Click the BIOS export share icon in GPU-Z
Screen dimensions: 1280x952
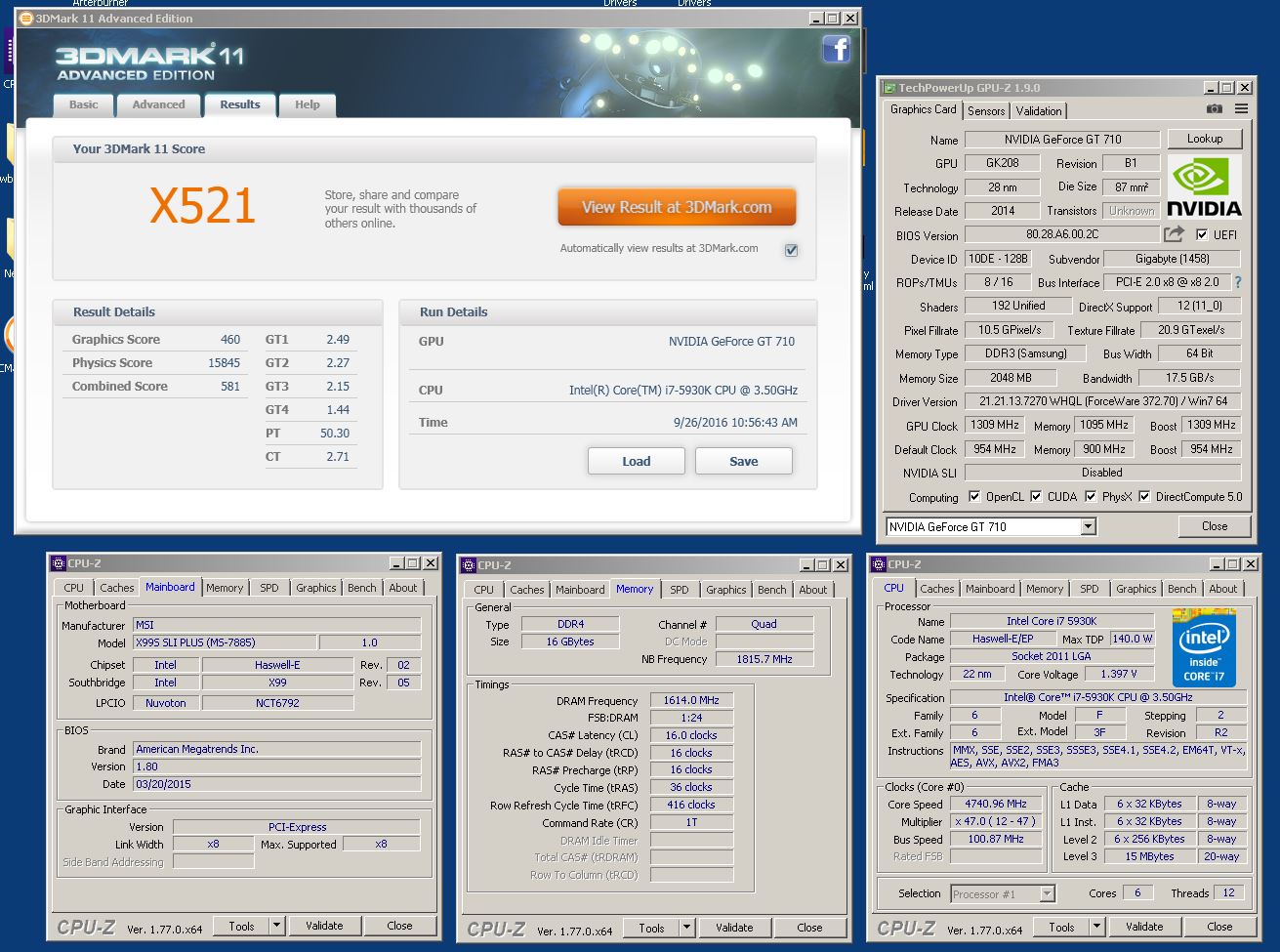click(1175, 234)
